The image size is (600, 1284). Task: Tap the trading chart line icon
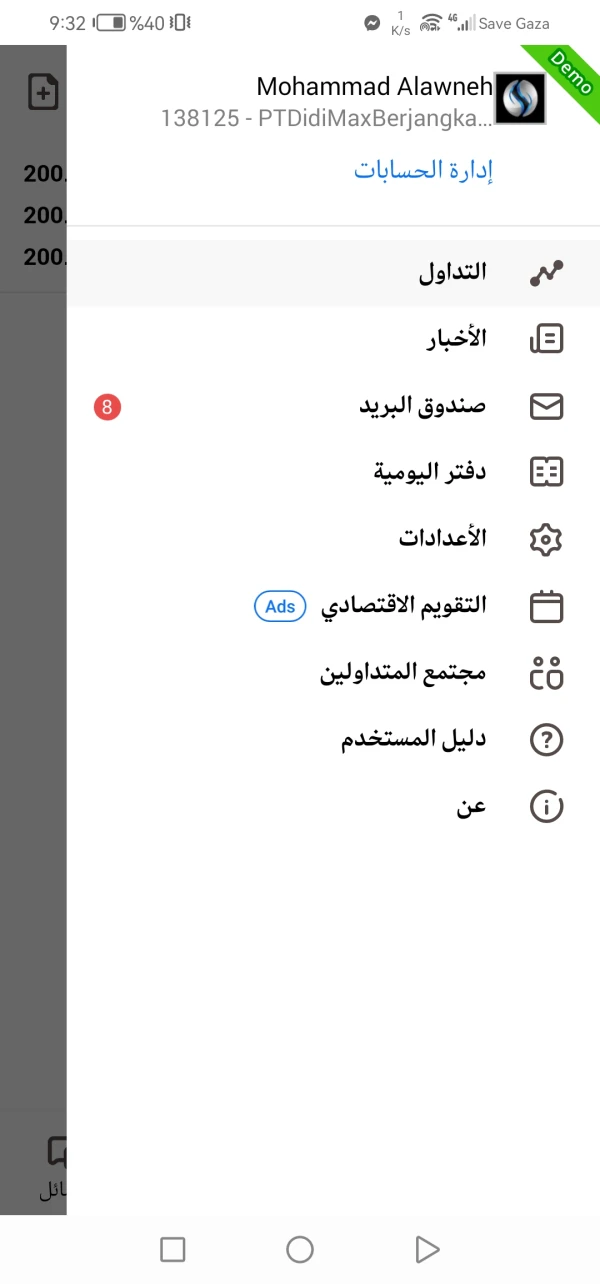click(x=546, y=273)
